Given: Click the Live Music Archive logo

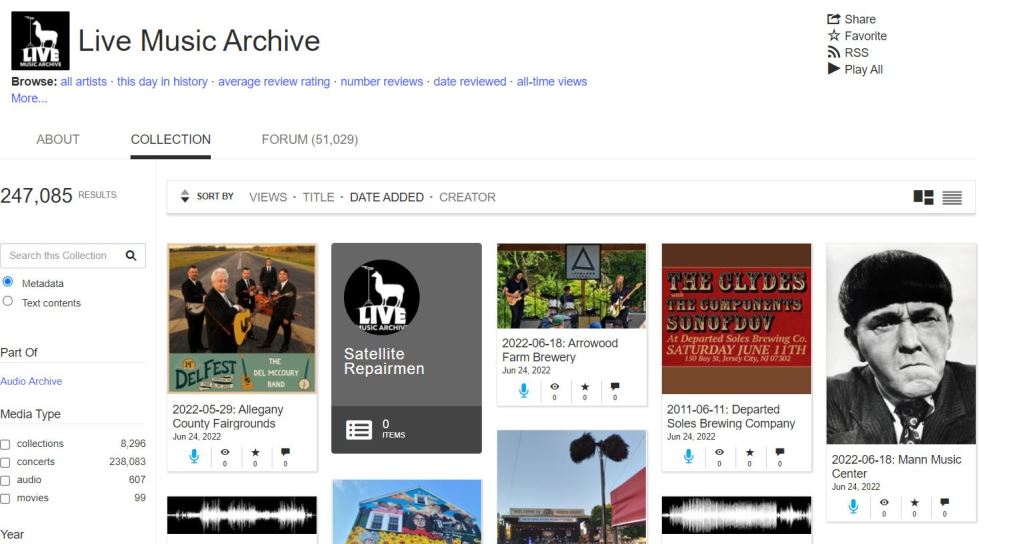Looking at the screenshot, I should (40, 41).
